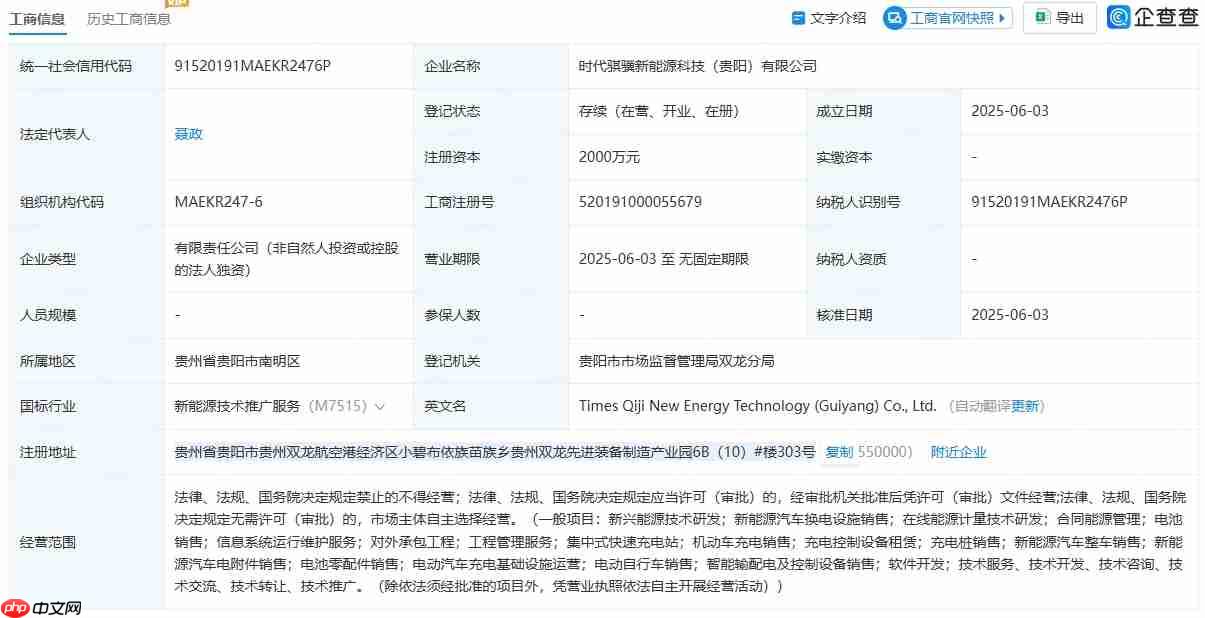Copy registered address with 复制 link
Viewport: 1205px width, 618px height.
(x=839, y=452)
